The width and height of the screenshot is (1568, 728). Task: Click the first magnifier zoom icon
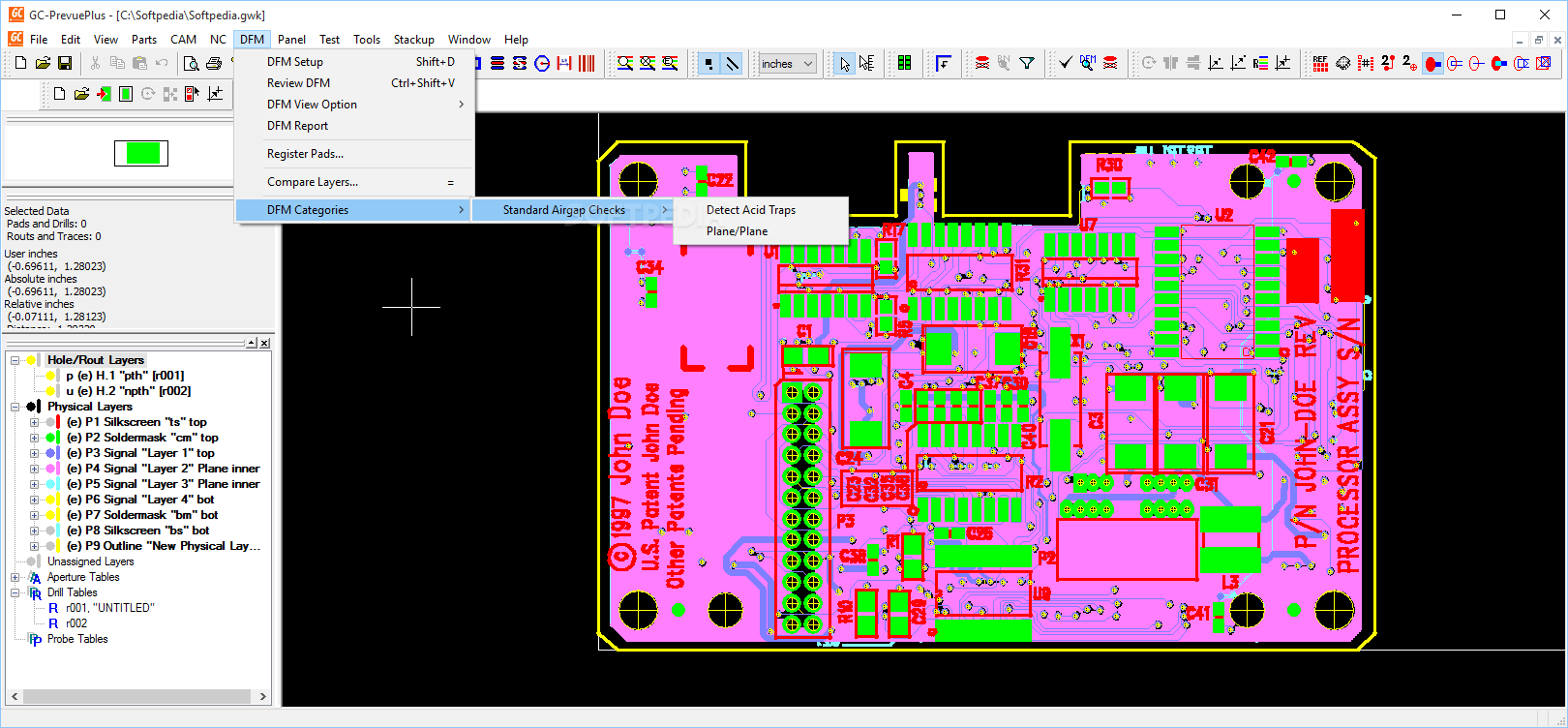(x=625, y=63)
